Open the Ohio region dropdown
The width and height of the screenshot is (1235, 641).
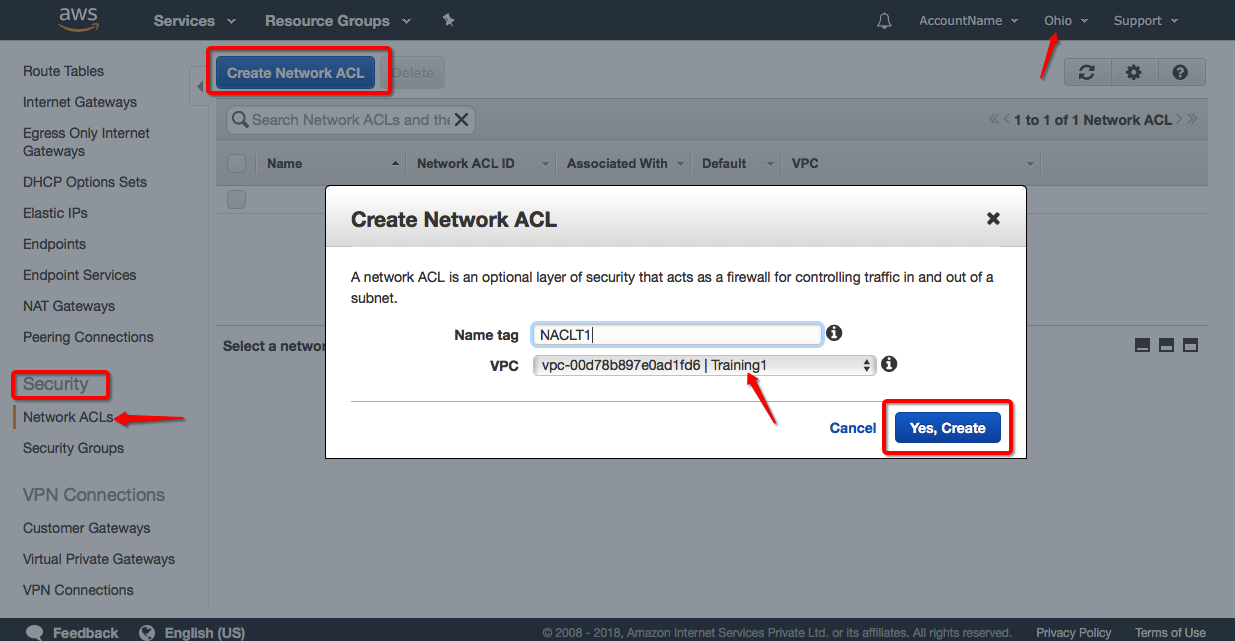1065,21
